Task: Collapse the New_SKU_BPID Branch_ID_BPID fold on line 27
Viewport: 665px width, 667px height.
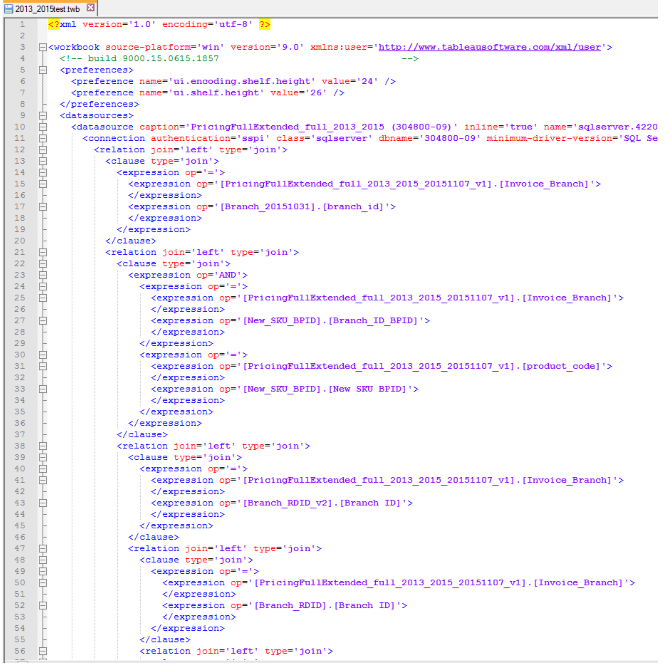Action: click(x=43, y=321)
